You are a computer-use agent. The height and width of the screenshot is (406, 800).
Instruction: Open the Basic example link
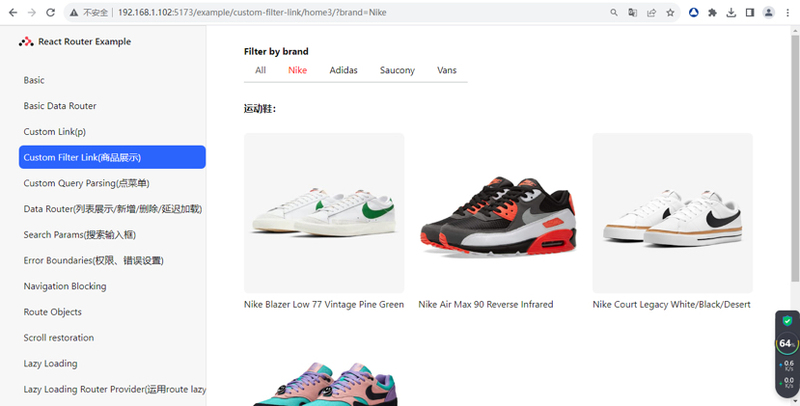click(112, 80)
